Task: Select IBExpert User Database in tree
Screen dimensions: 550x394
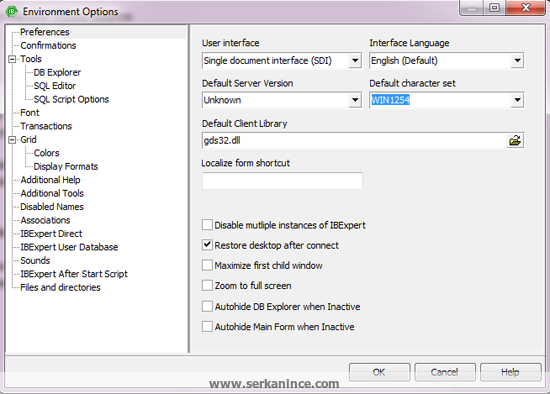Action: click(x=69, y=247)
